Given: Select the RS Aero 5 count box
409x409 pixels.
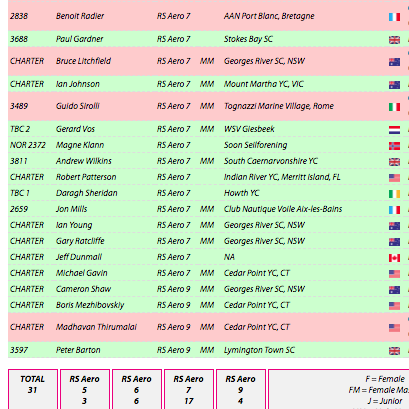Looking at the screenshot, I should pyautogui.click(x=85, y=389).
